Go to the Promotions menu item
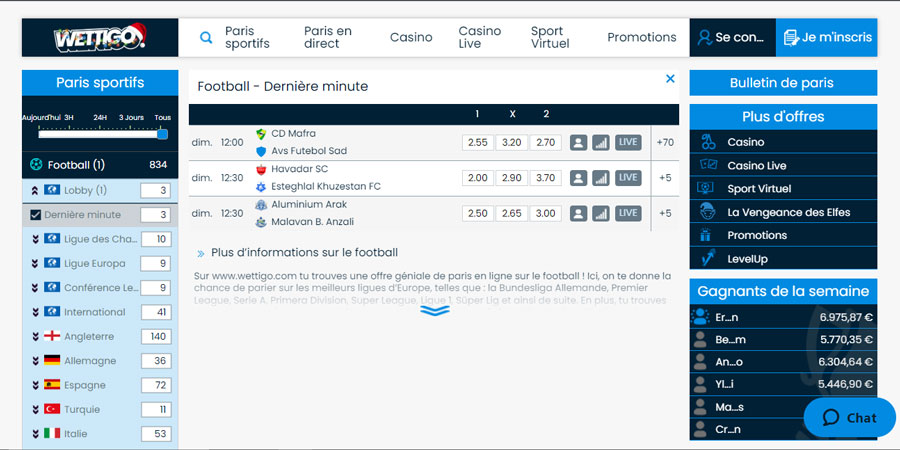 tap(641, 37)
